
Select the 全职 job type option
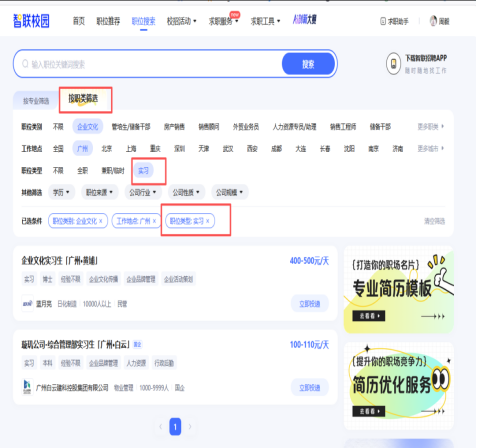(82, 171)
